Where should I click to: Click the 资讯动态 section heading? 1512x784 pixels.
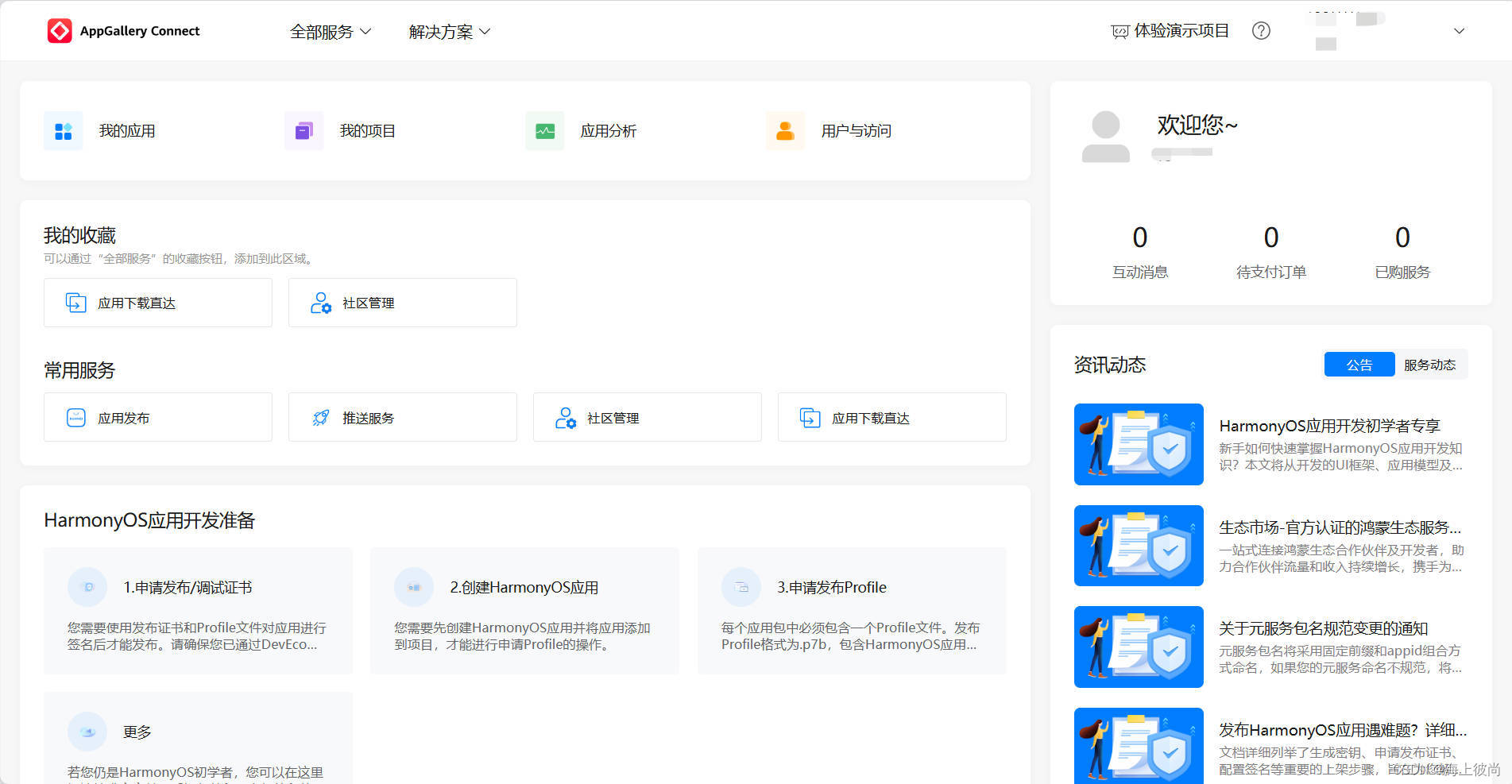(x=1110, y=365)
